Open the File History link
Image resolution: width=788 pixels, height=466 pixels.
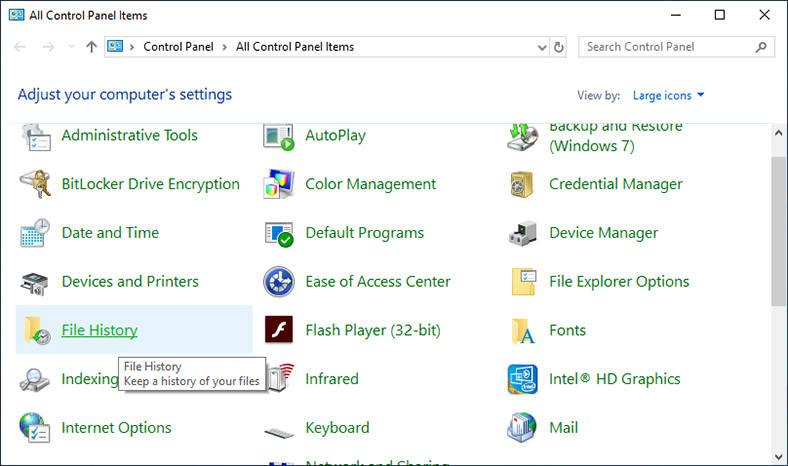(100, 330)
